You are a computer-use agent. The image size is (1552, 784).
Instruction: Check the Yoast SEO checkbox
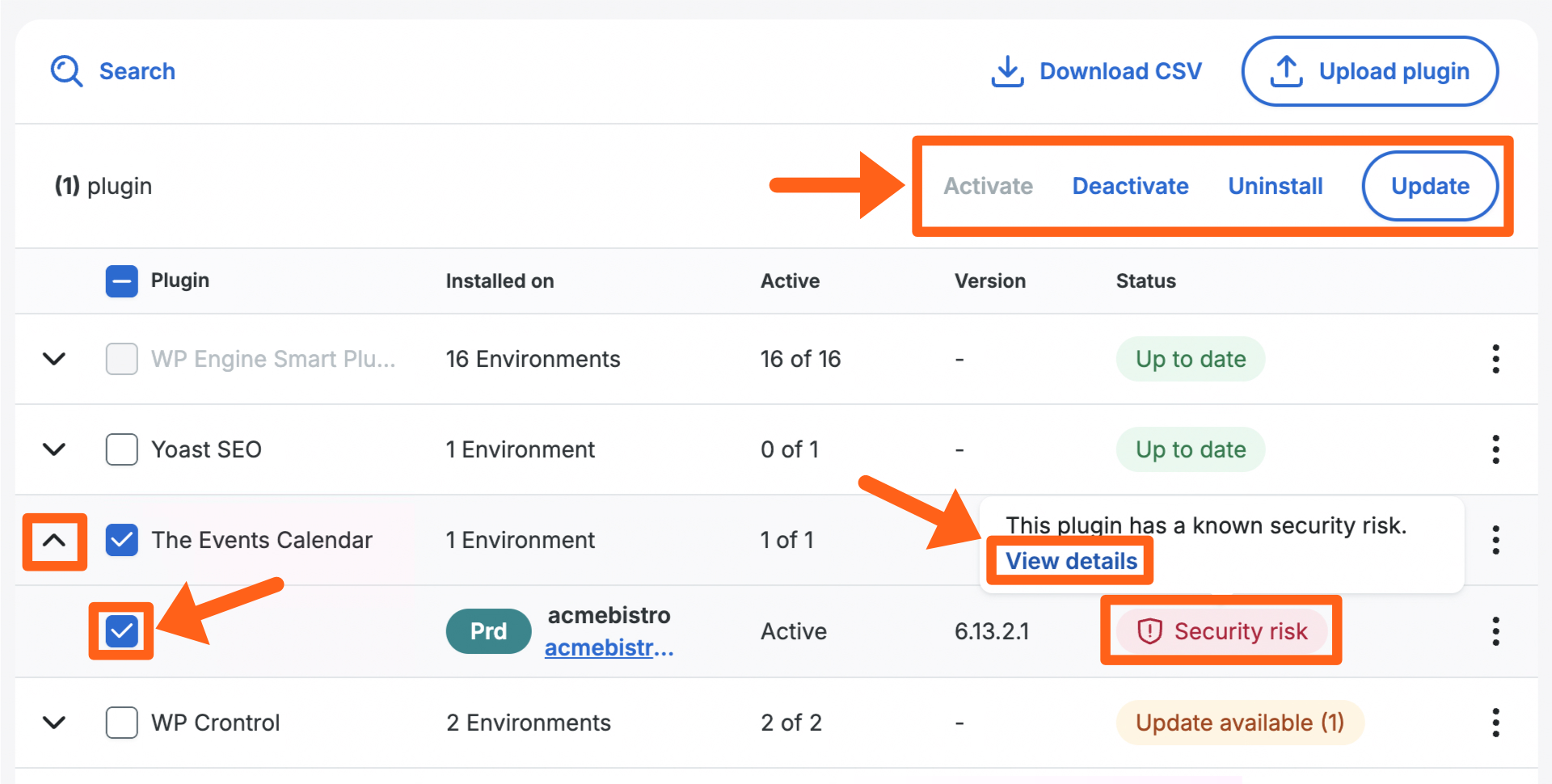coord(121,449)
